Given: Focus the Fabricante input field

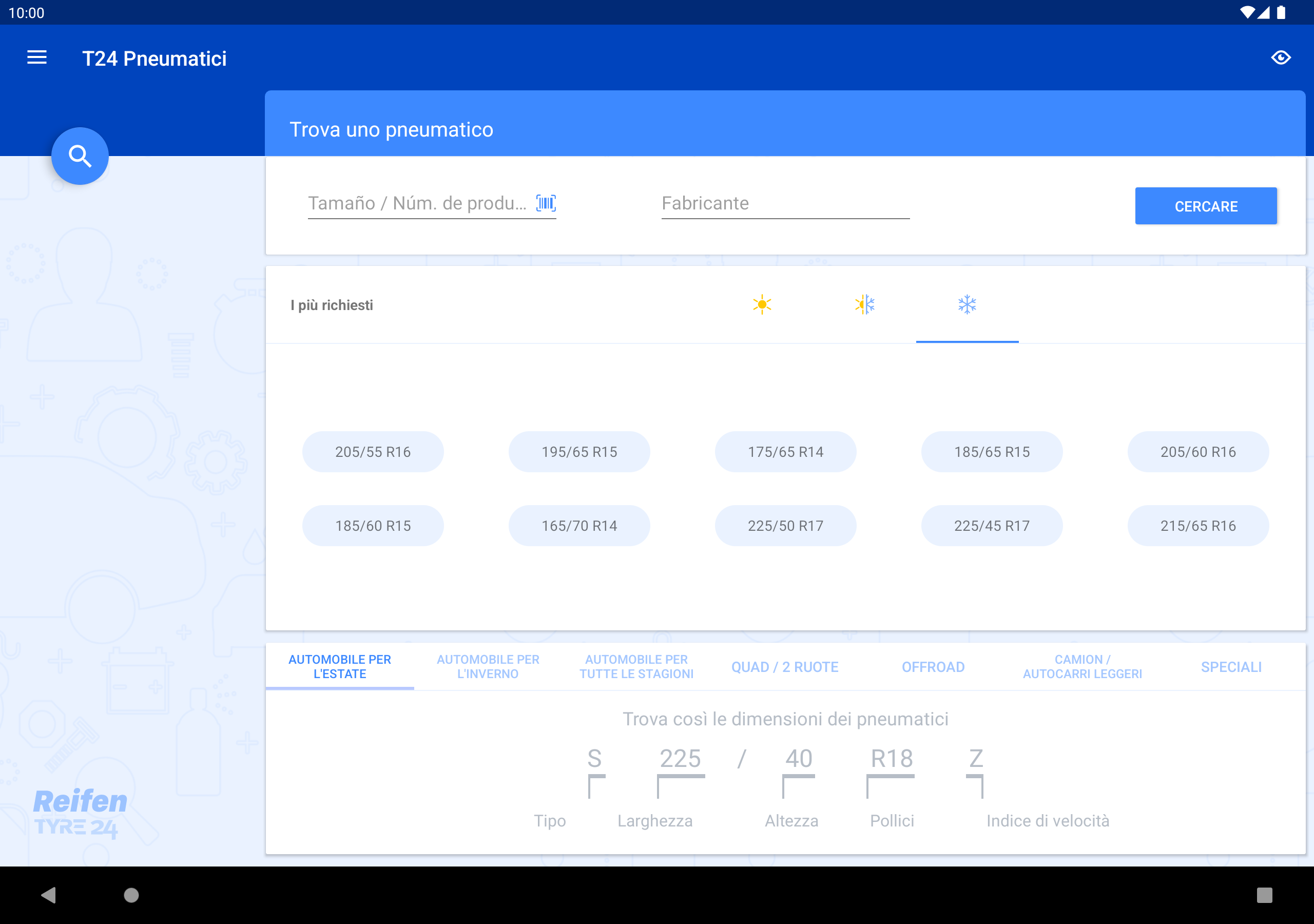Looking at the screenshot, I should (785, 203).
